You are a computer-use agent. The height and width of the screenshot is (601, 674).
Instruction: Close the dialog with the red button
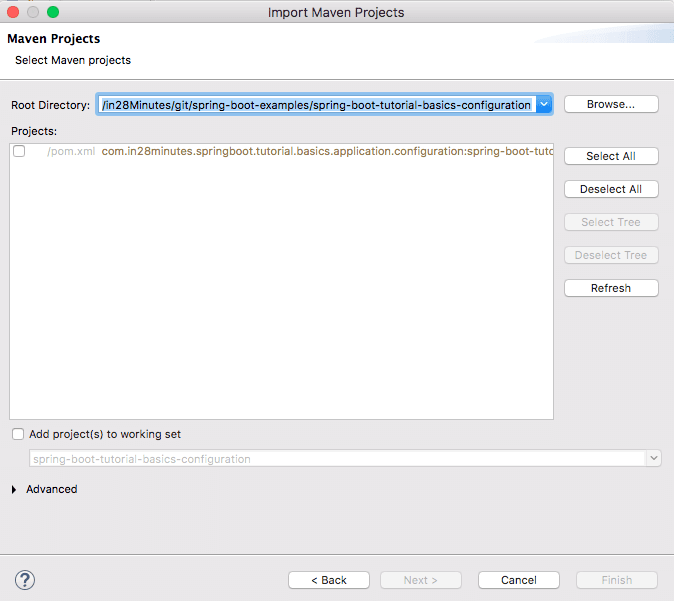click(13, 12)
